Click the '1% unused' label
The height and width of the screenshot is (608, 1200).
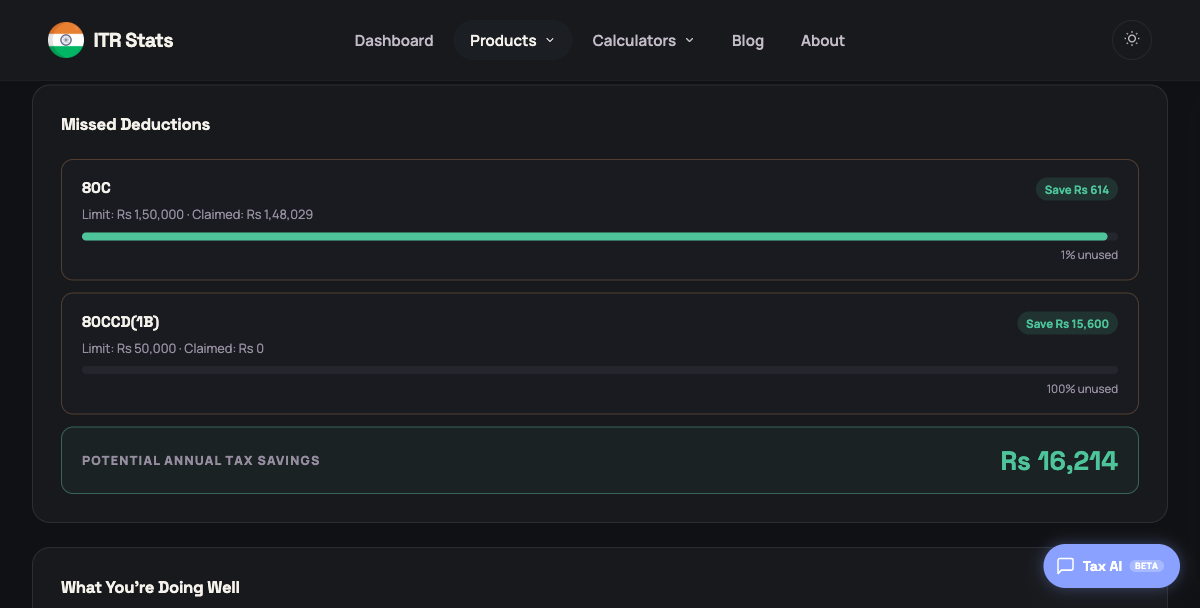pos(1089,255)
